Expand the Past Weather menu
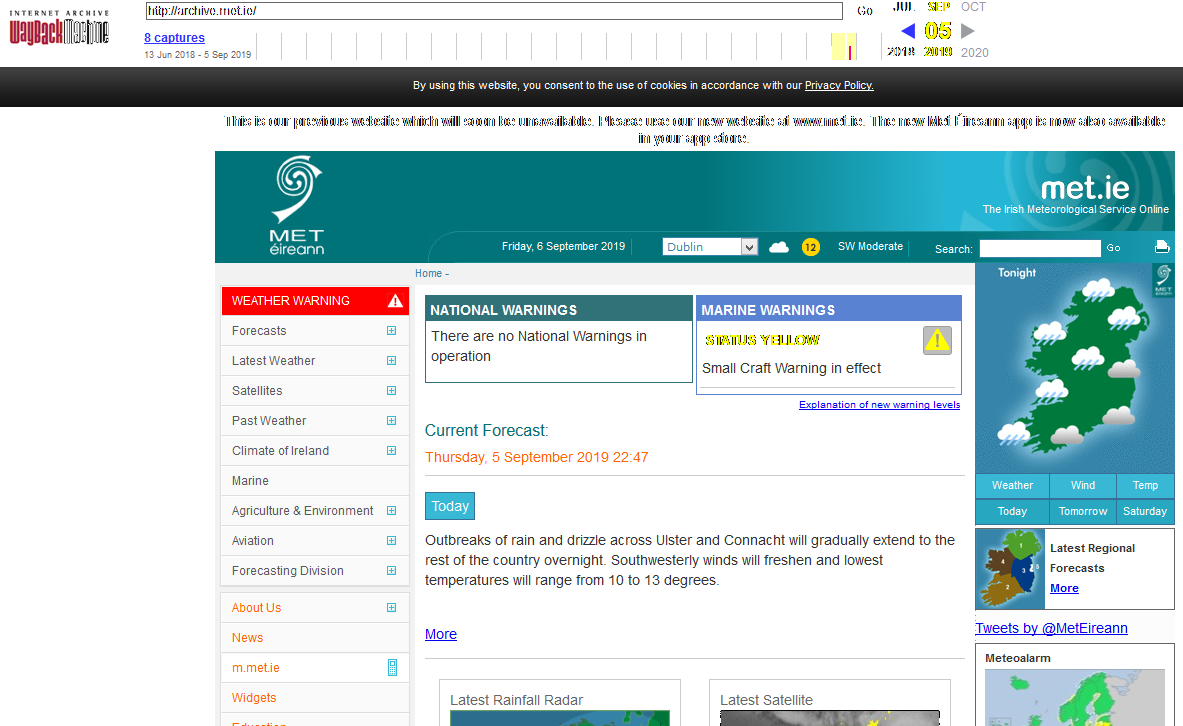 click(392, 420)
